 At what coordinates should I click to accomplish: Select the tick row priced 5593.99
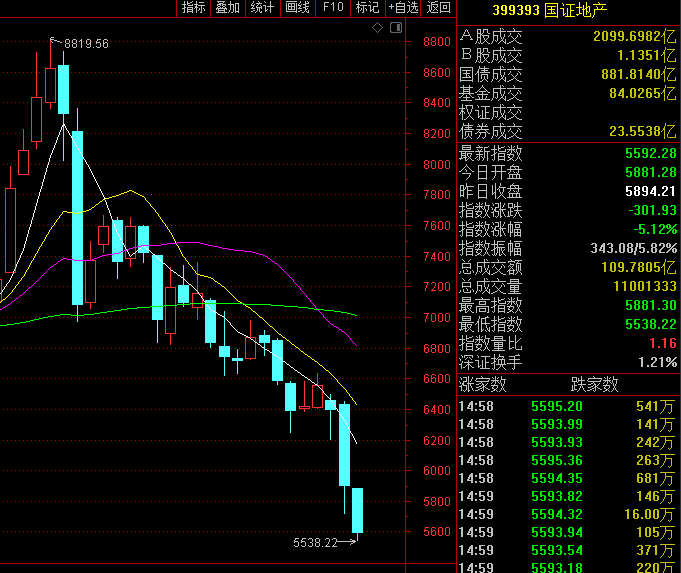coord(567,424)
